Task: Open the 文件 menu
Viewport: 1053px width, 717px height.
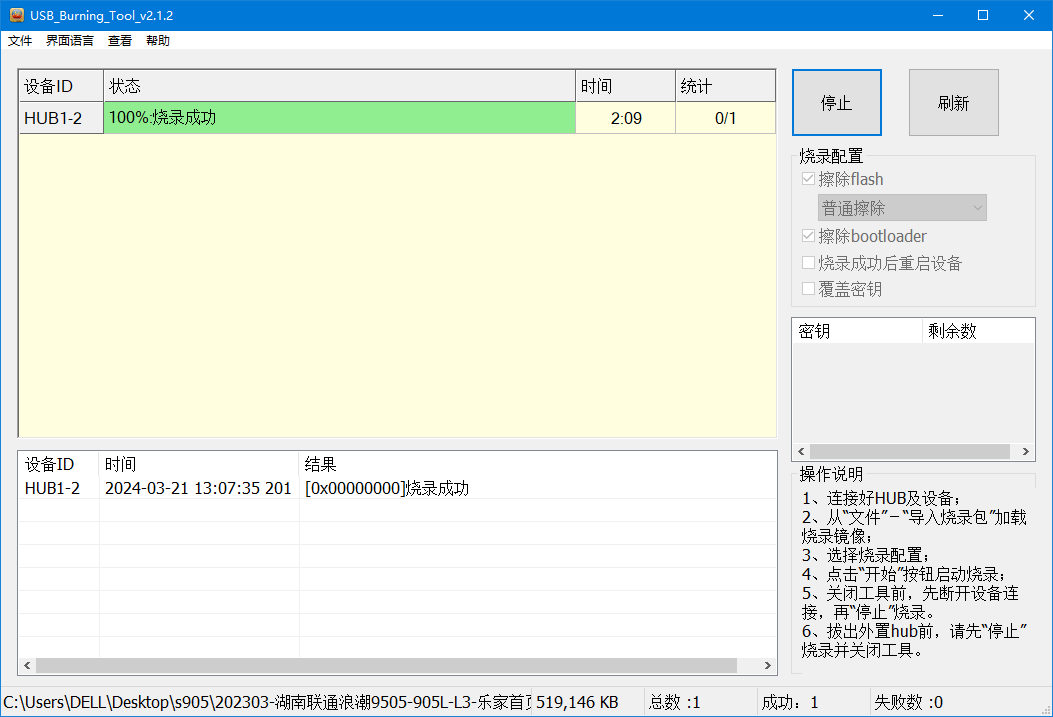Action: point(20,41)
